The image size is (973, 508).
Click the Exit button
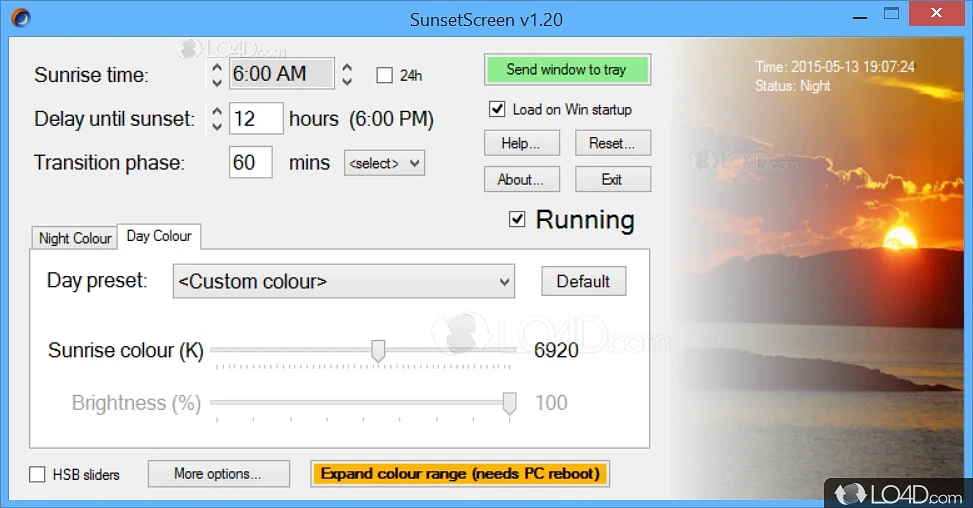[612, 179]
